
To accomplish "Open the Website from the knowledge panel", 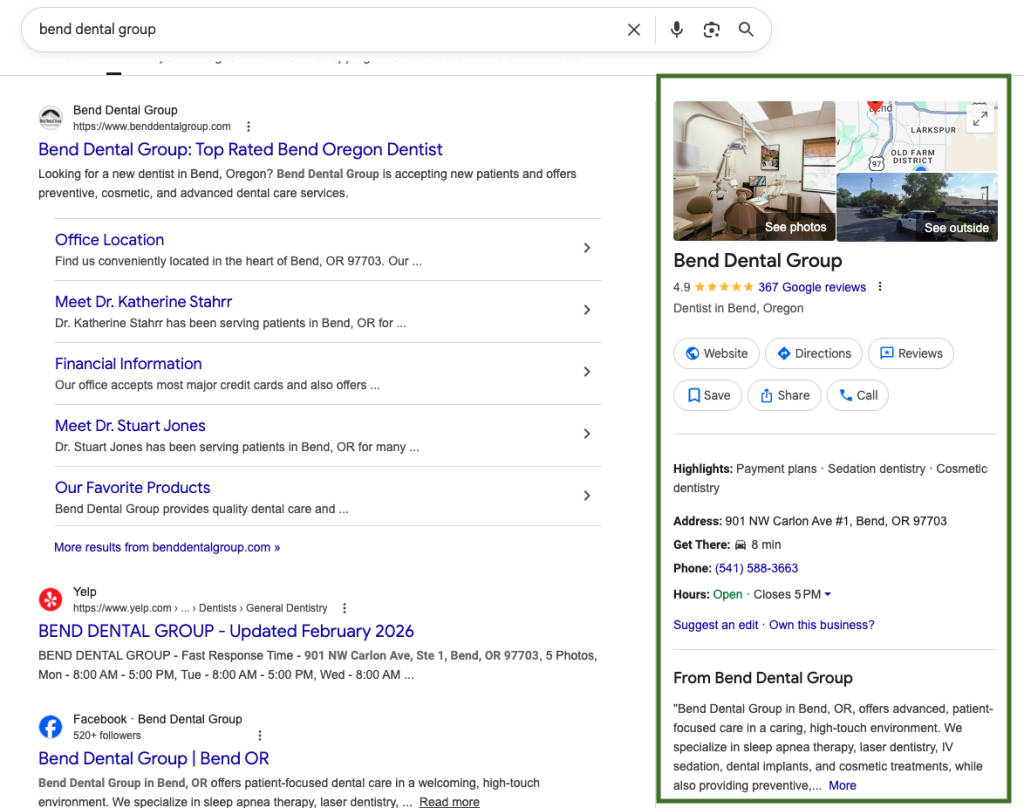I will [716, 353].
